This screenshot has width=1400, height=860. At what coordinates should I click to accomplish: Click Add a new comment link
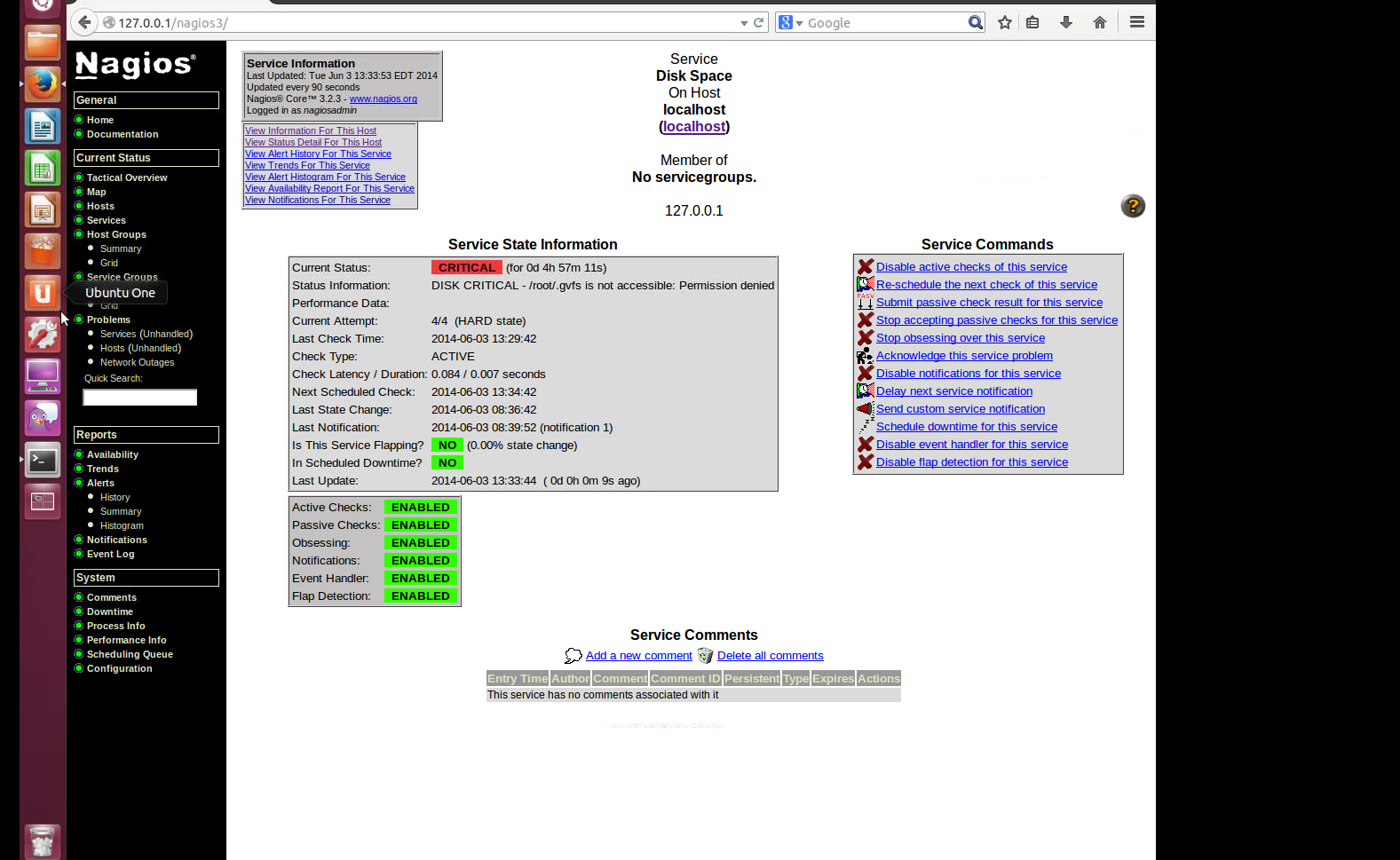coord(639,656)
